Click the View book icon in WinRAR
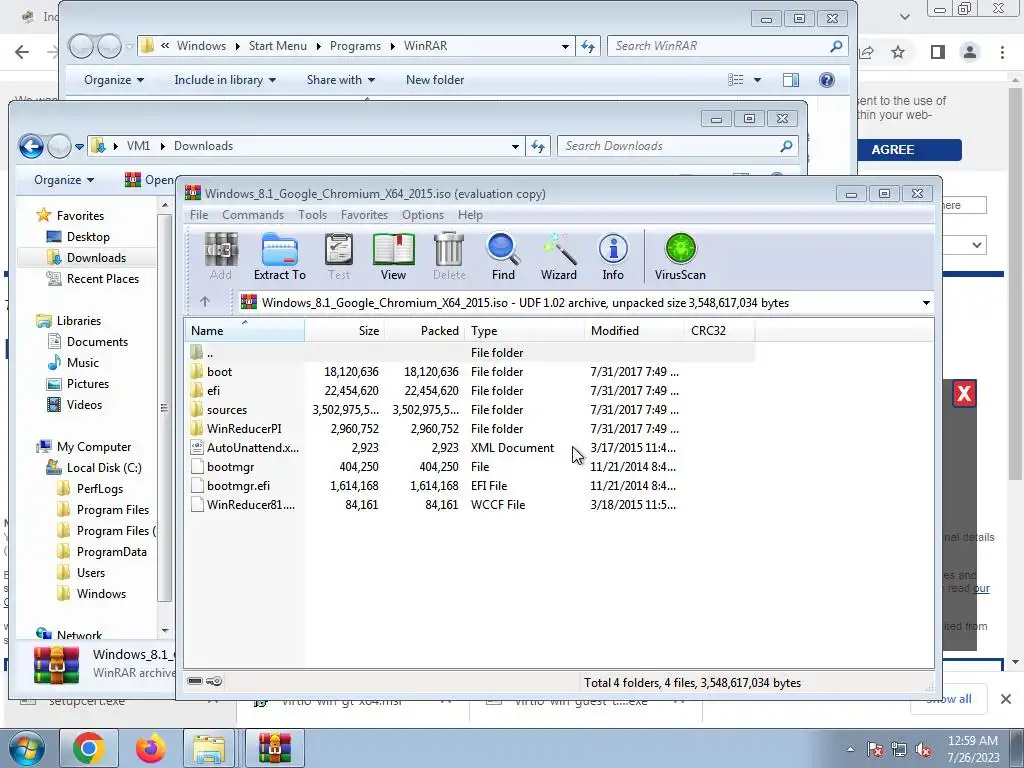The height and width of the screenshot is (768, 1024). coord(393,256)
